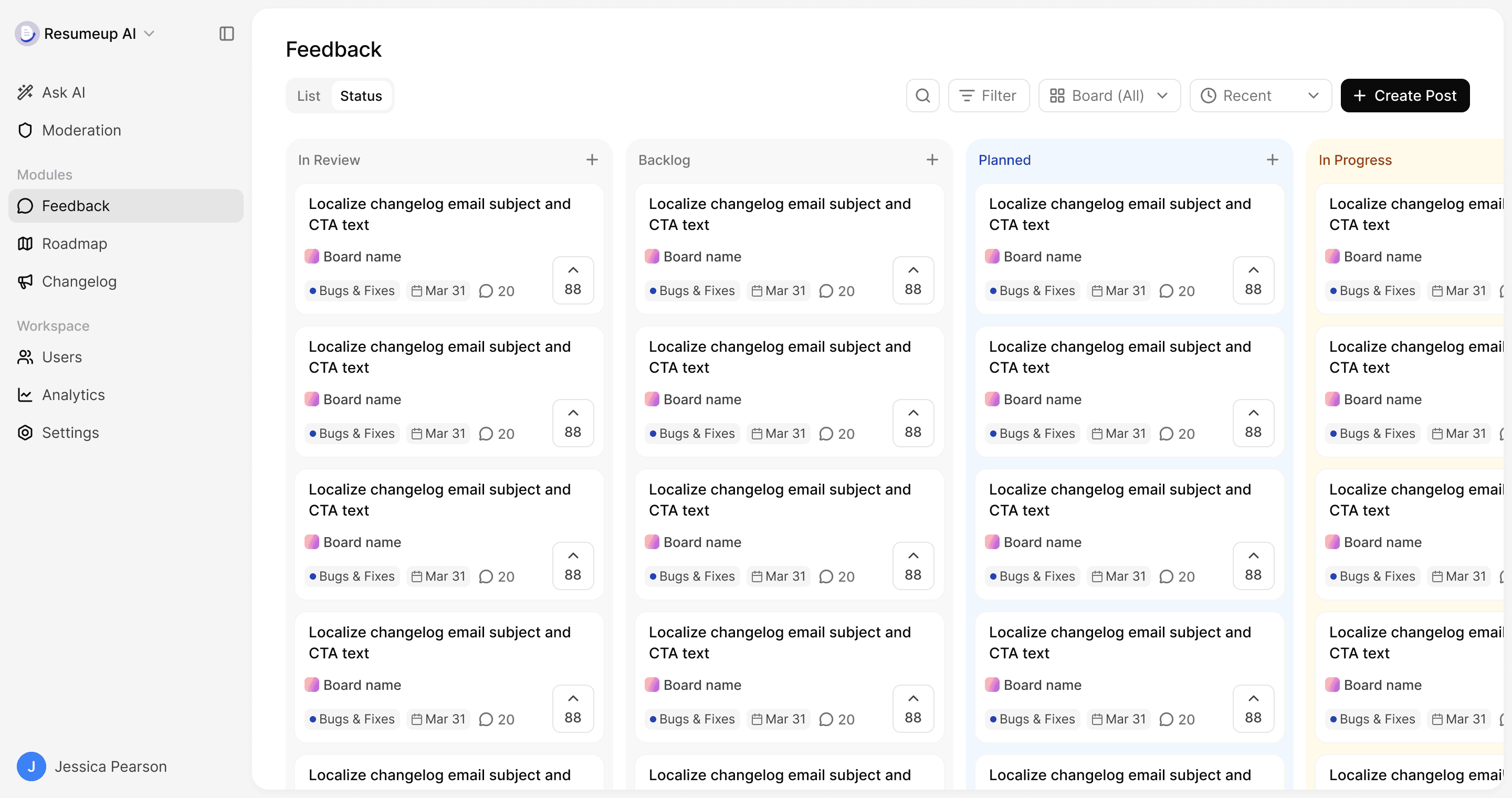Add a post to Planned column
This screenshot has width=1512, height=798.
(x=1272, y=160)
